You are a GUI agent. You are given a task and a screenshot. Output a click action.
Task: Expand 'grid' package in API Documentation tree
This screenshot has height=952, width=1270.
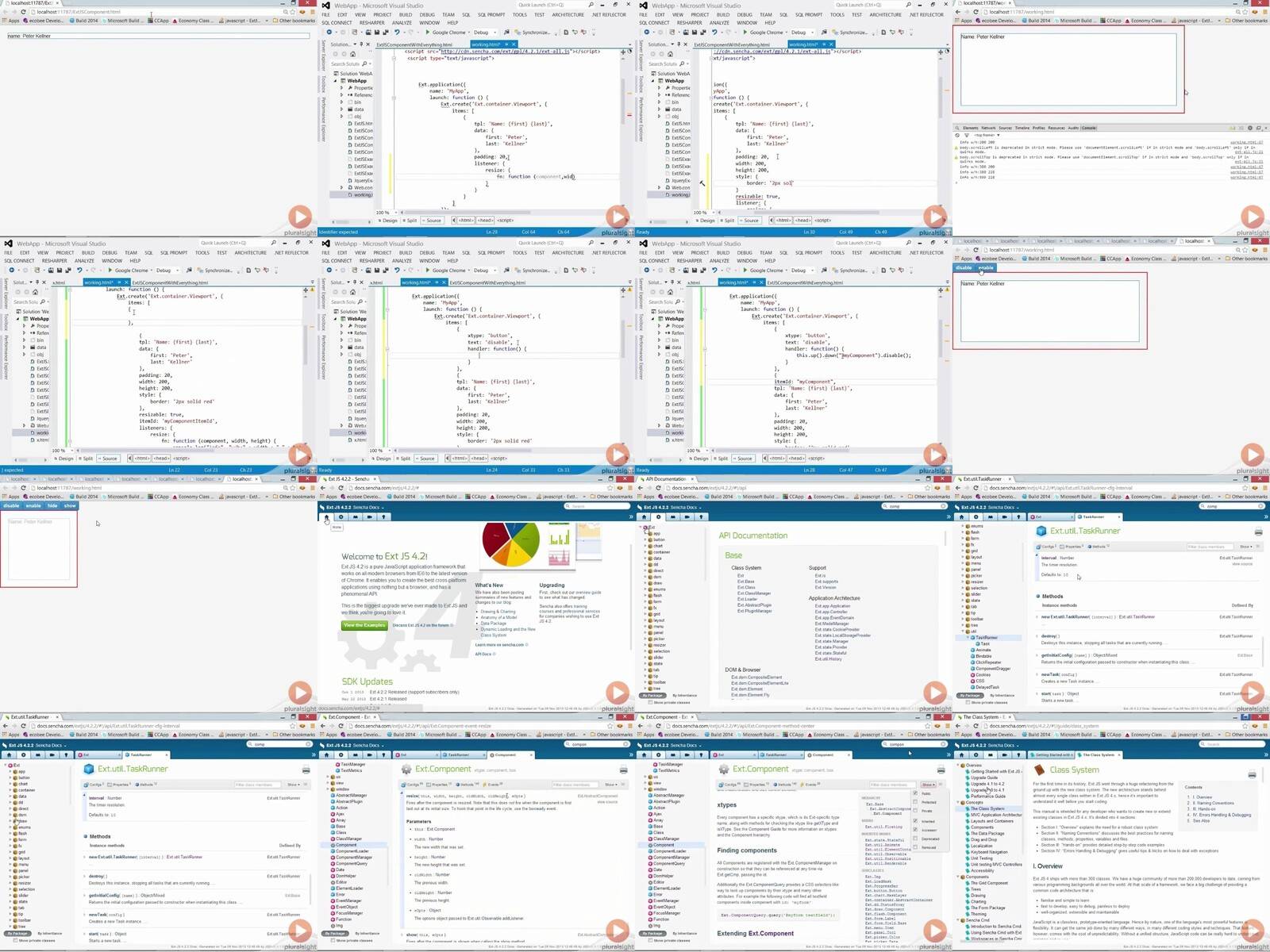(x=646, y=613)
